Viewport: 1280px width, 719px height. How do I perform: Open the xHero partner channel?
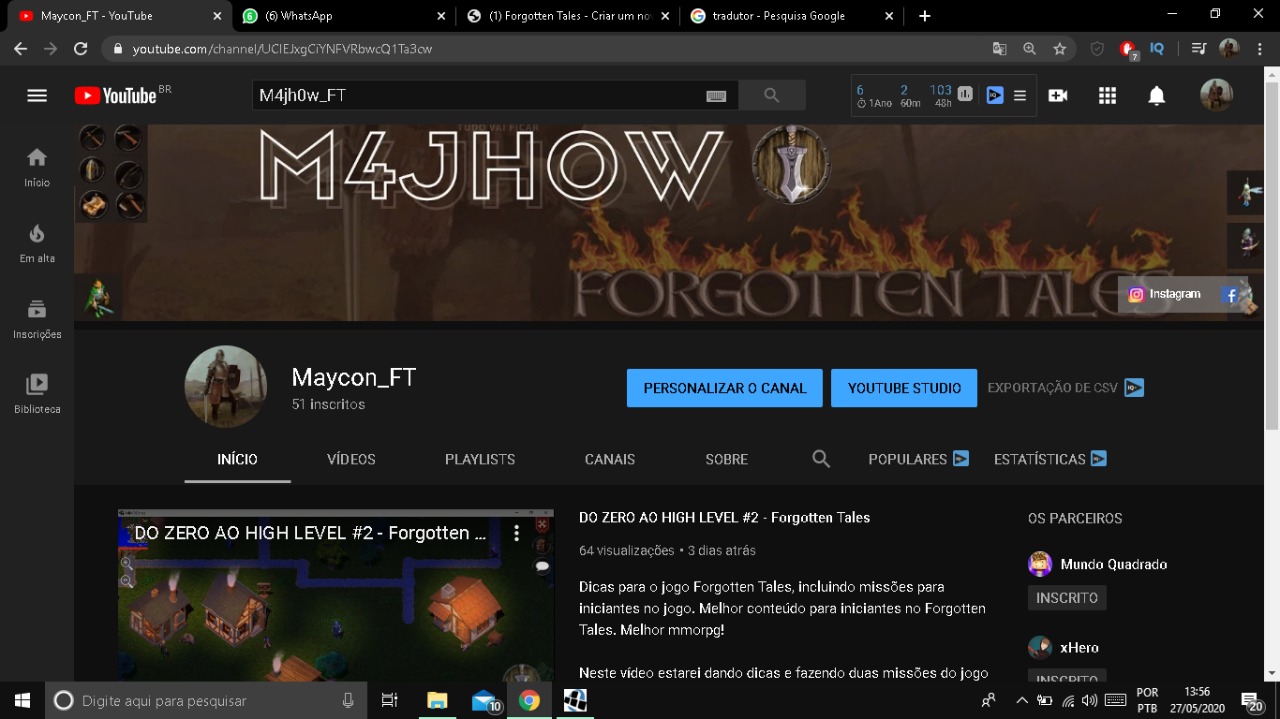click(1064, 647)
